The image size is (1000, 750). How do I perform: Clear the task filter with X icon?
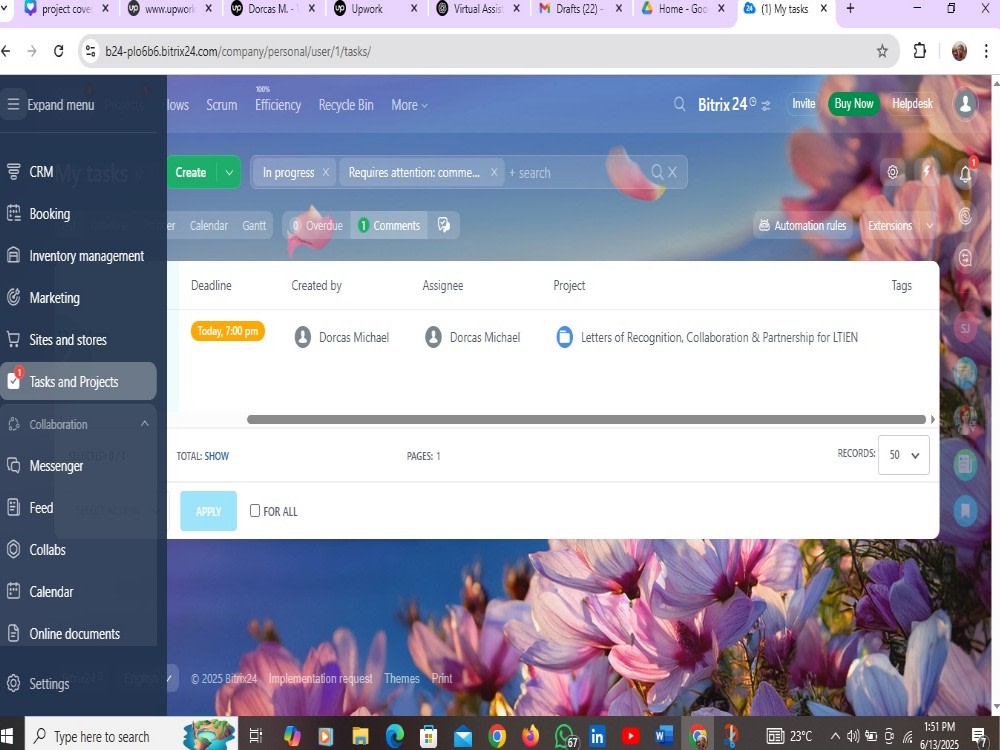672,172
